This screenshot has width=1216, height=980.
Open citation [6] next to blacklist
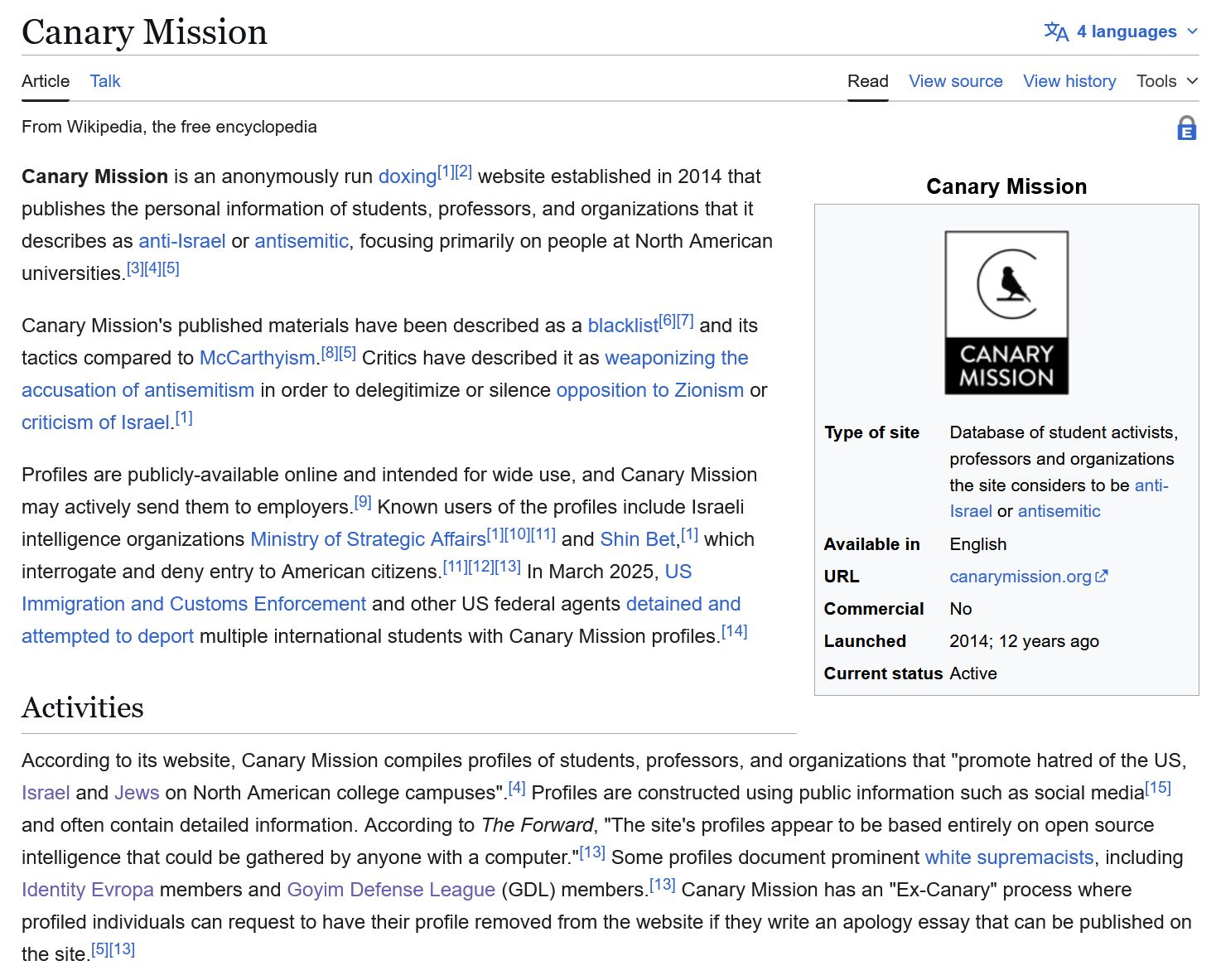coord(668,321)
